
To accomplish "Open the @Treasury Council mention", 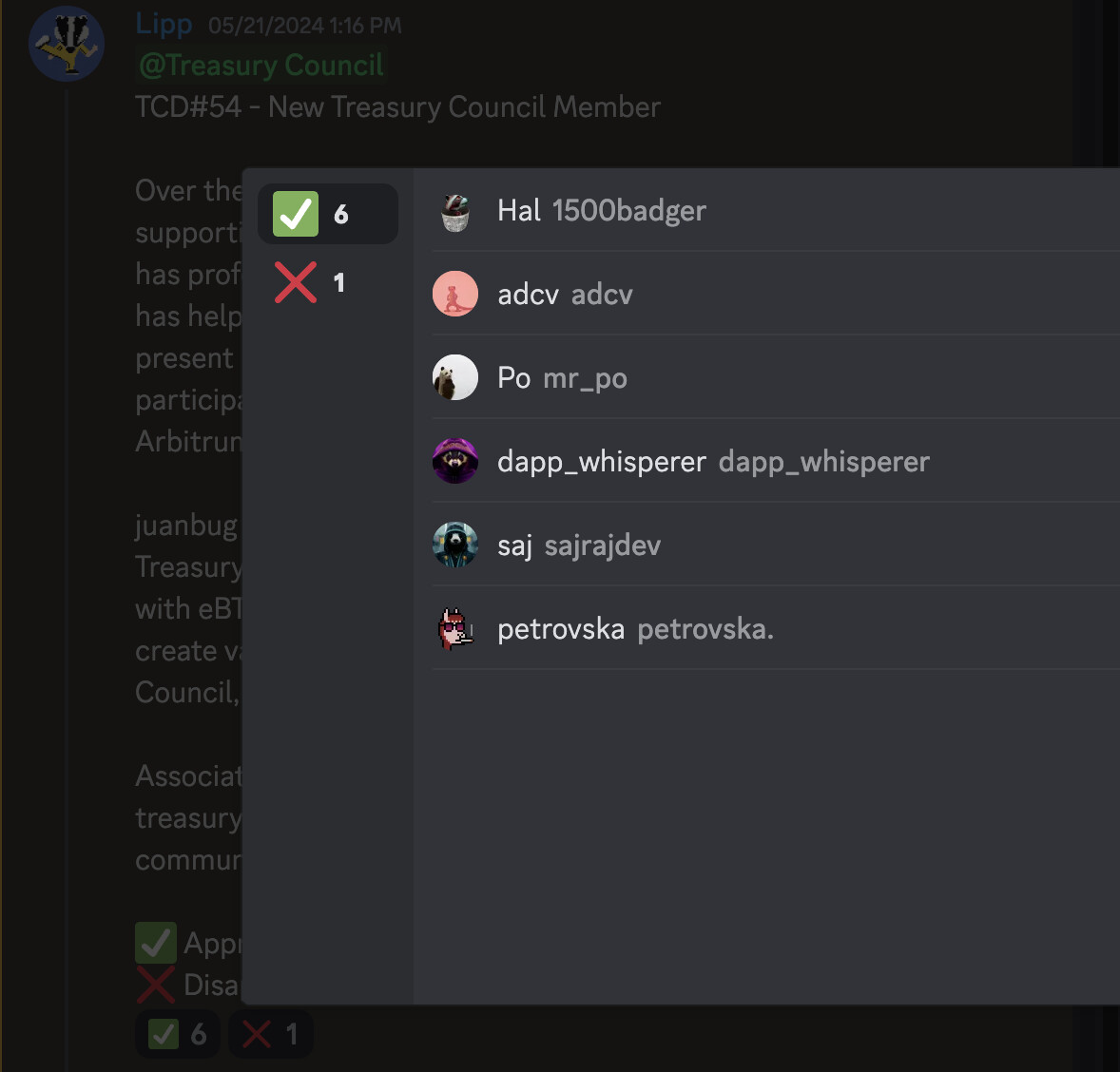I will [x=261, y=65].
